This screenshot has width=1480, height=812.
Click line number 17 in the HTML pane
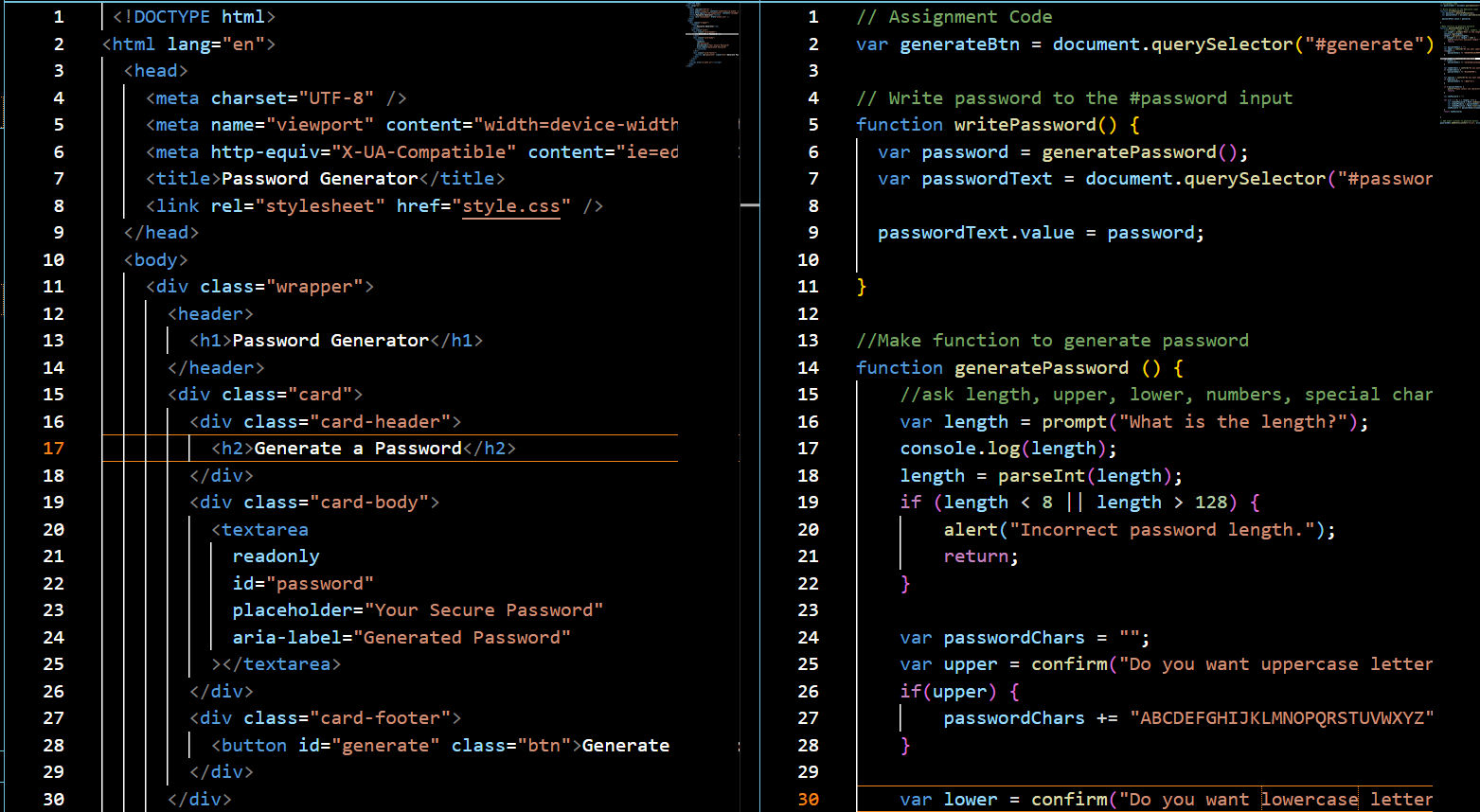coord(53,448)
